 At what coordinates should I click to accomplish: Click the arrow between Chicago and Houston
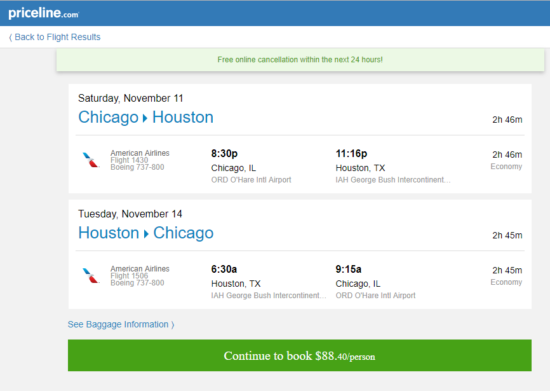coord(145,118)
